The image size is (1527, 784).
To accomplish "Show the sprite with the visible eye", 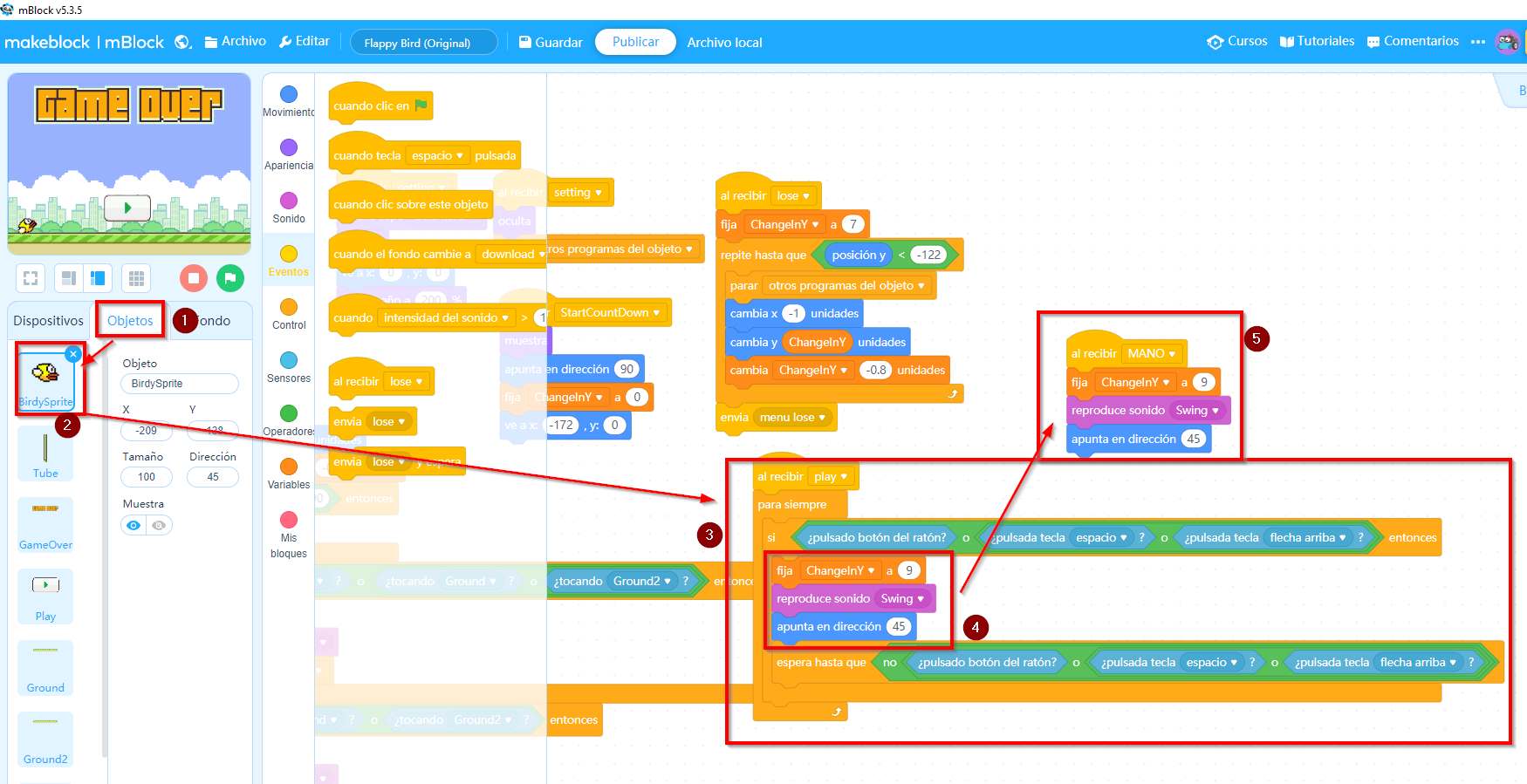I will (134, 525).
